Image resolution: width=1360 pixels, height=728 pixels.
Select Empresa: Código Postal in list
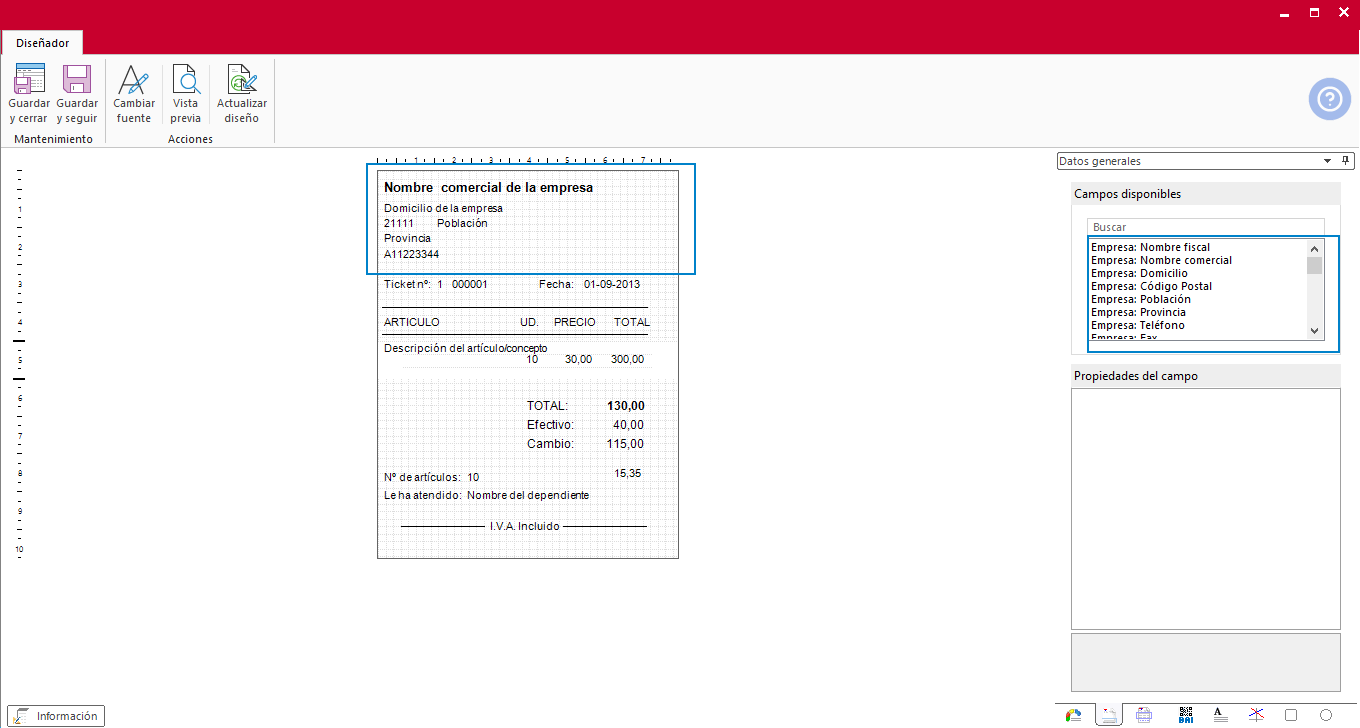click(1151, 286)
